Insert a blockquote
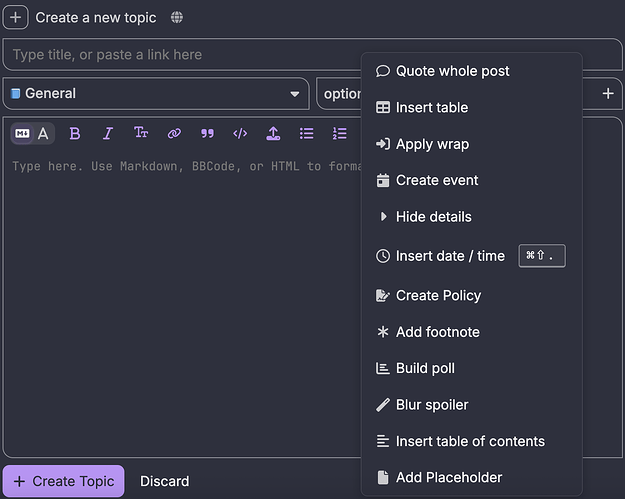625x499 pixels. click(x=207, y=133)
